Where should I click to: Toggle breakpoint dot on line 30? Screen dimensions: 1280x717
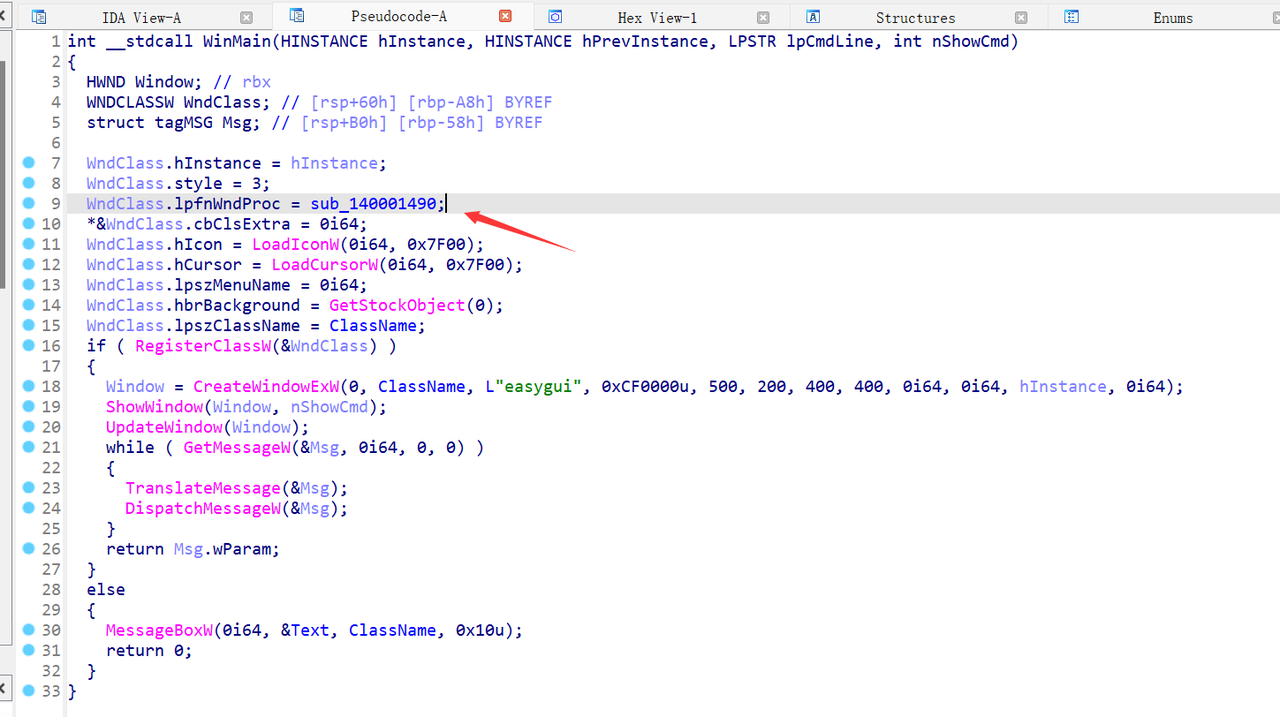[28, 630]
